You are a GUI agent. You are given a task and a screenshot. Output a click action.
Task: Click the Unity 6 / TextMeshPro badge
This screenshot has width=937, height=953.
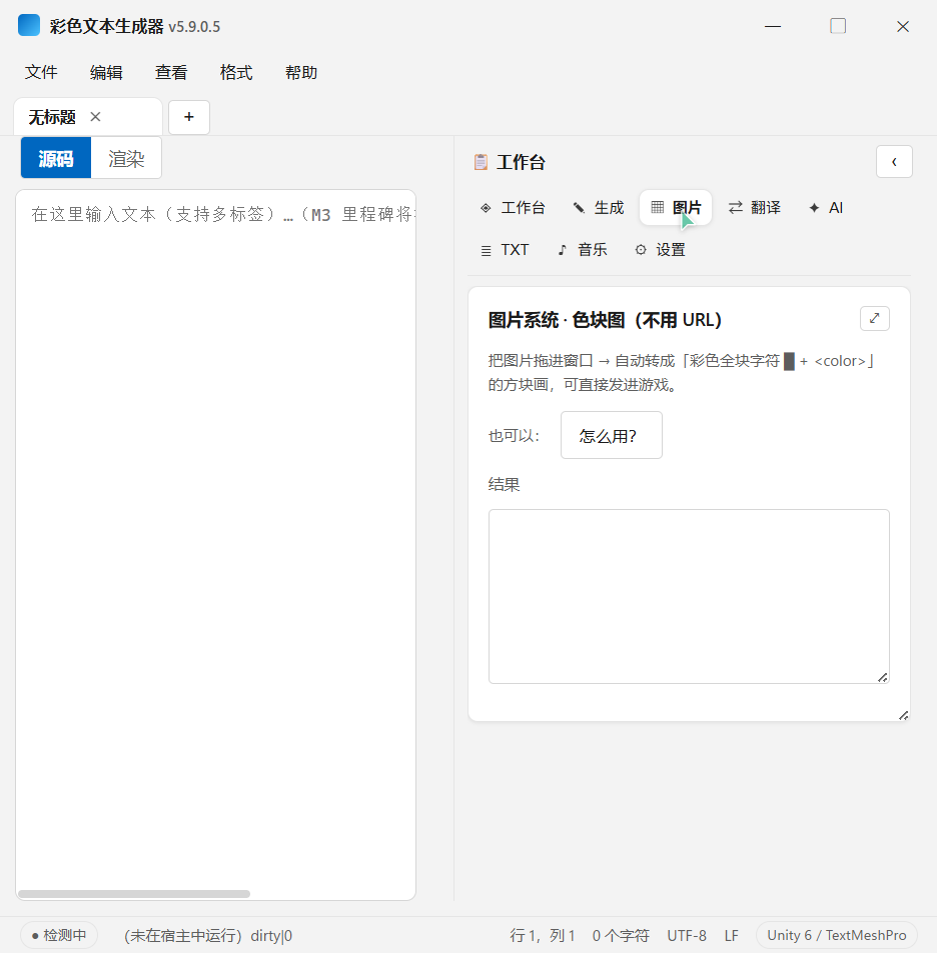tap(837, 935)
